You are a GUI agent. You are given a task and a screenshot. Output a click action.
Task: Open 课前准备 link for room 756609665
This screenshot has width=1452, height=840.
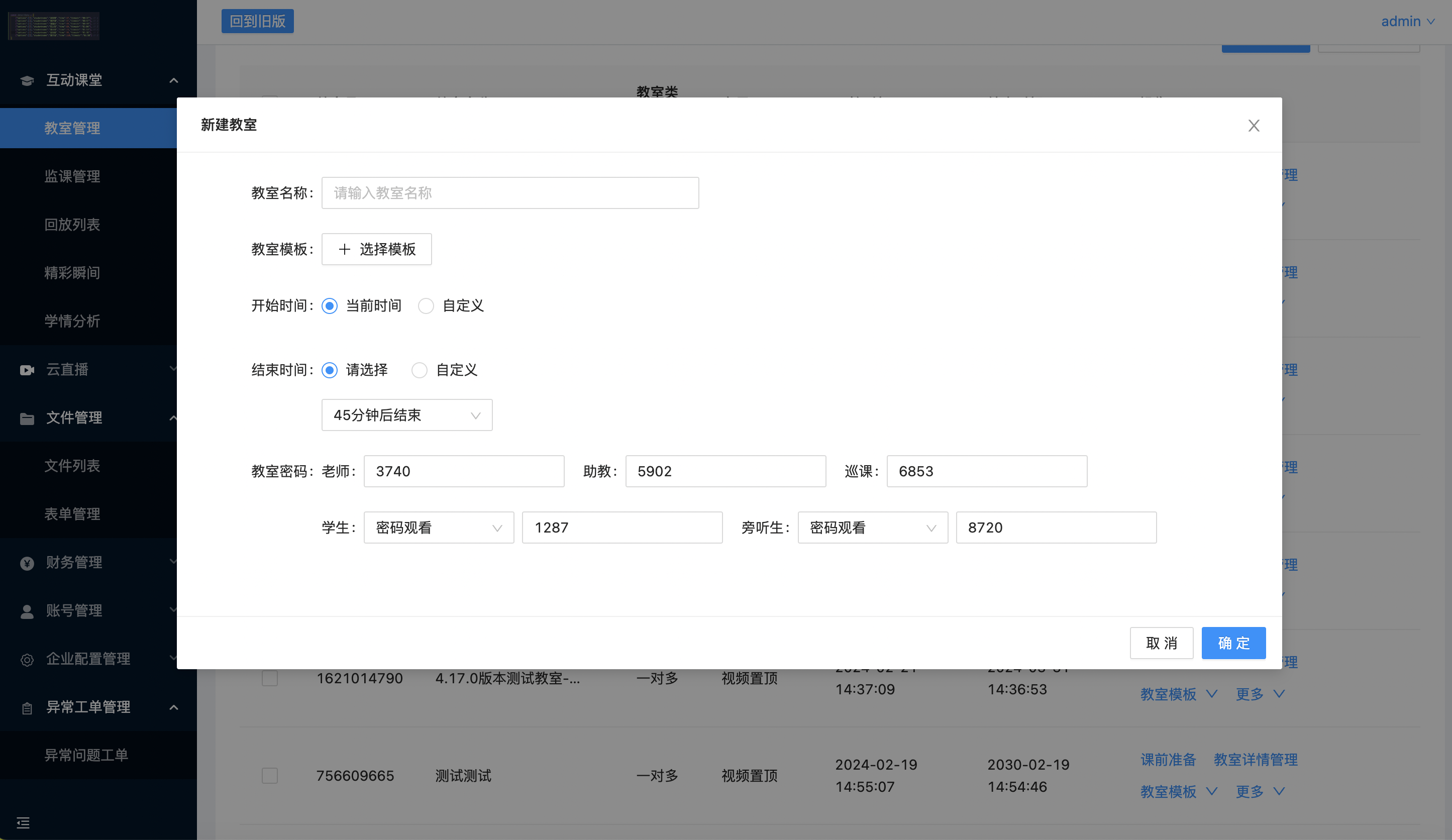pyautogui.click(x=1168, y=760)
